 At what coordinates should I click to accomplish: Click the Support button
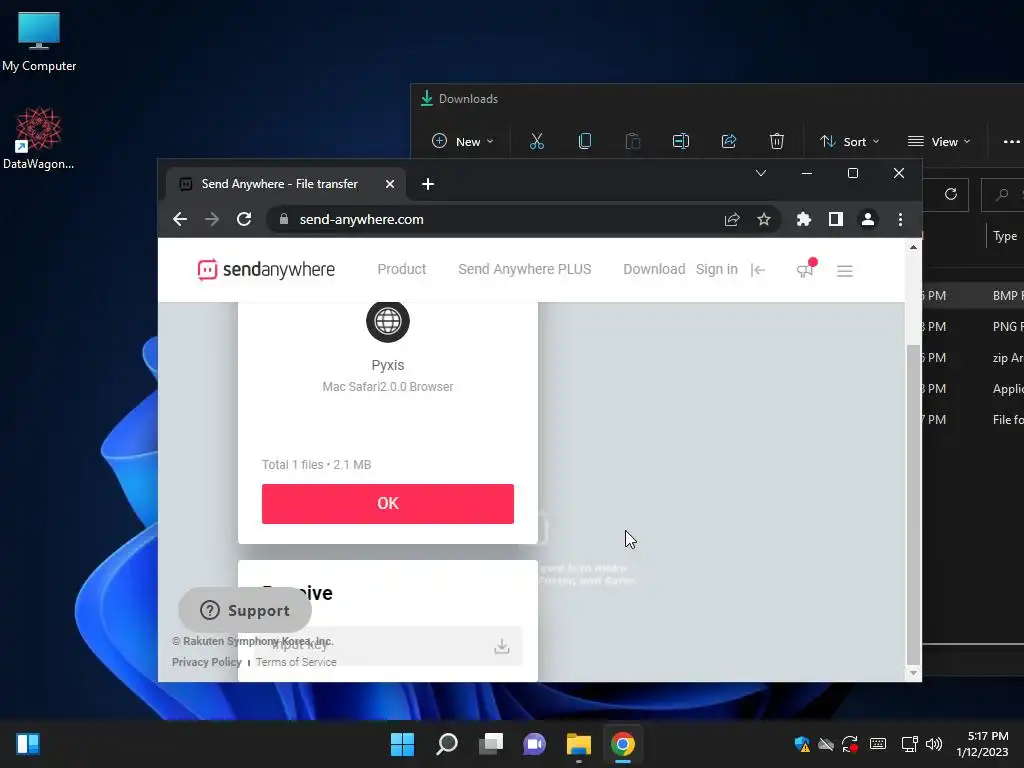245,610
